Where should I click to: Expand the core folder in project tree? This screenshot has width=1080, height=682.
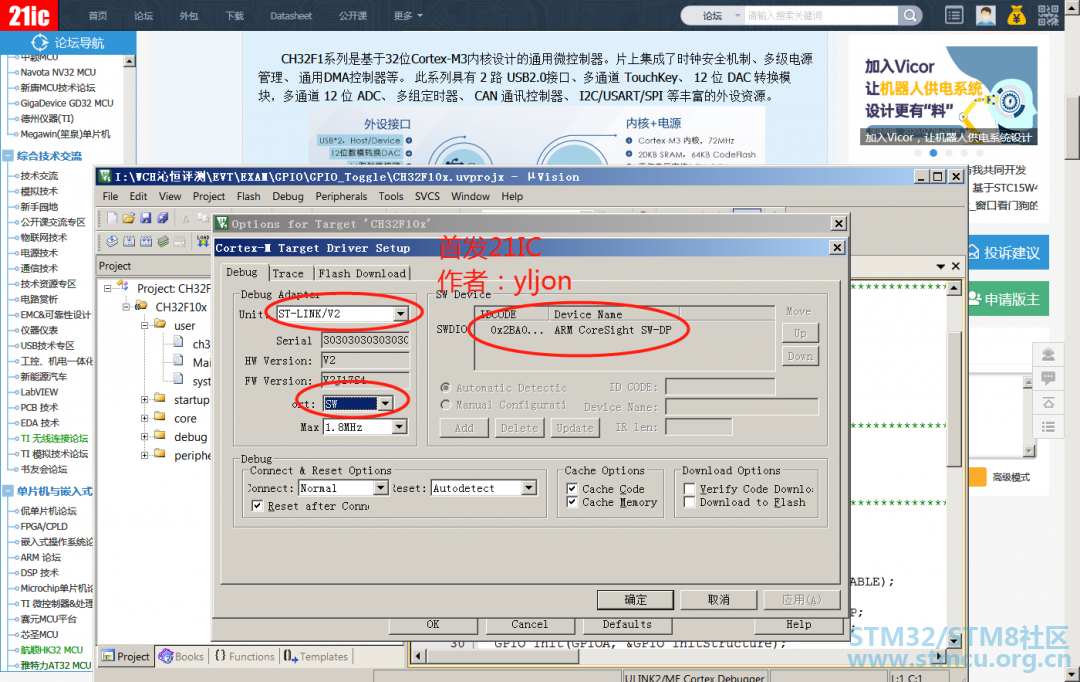pyautogui.click(x=145, y=418)
